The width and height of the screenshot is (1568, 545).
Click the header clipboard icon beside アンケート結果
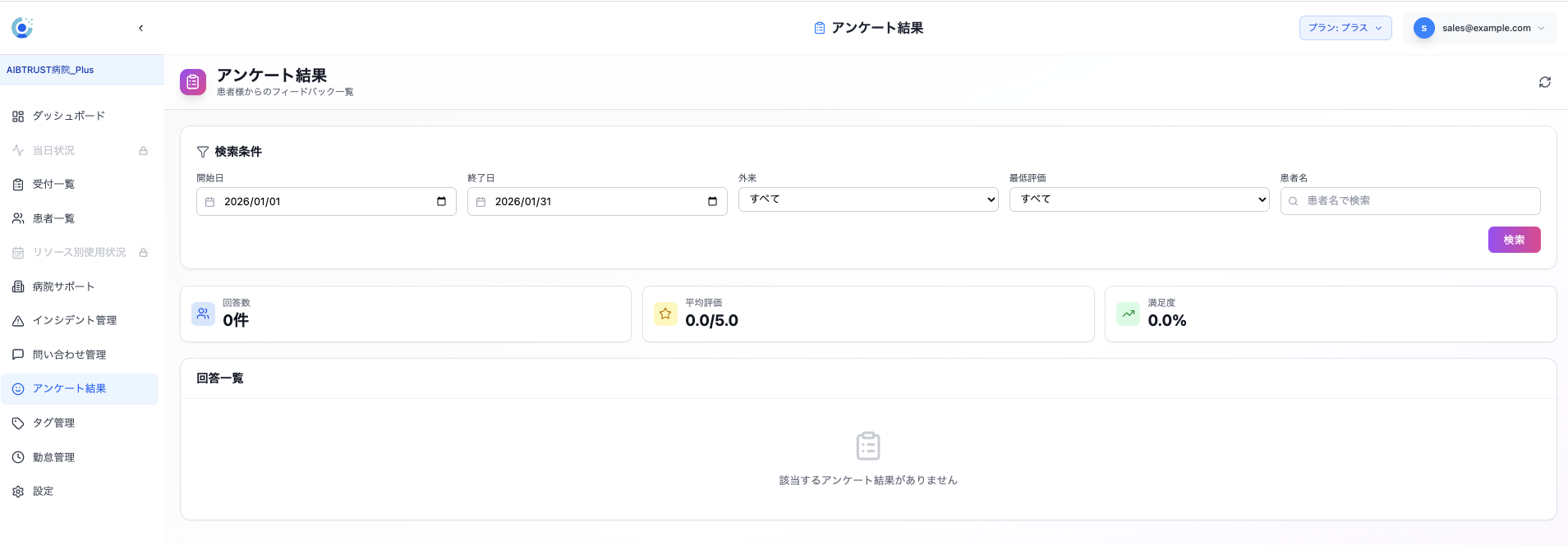(x=820, y=28)
